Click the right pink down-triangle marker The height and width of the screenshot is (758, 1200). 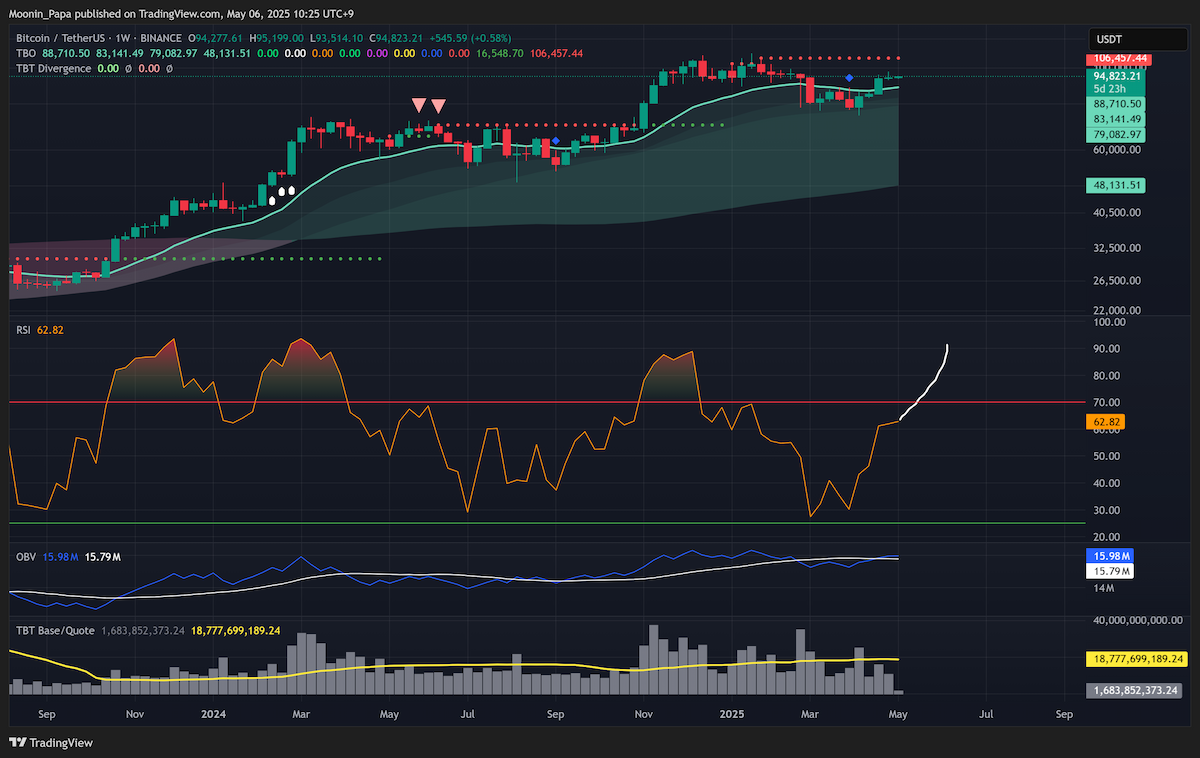click(438, 104)
